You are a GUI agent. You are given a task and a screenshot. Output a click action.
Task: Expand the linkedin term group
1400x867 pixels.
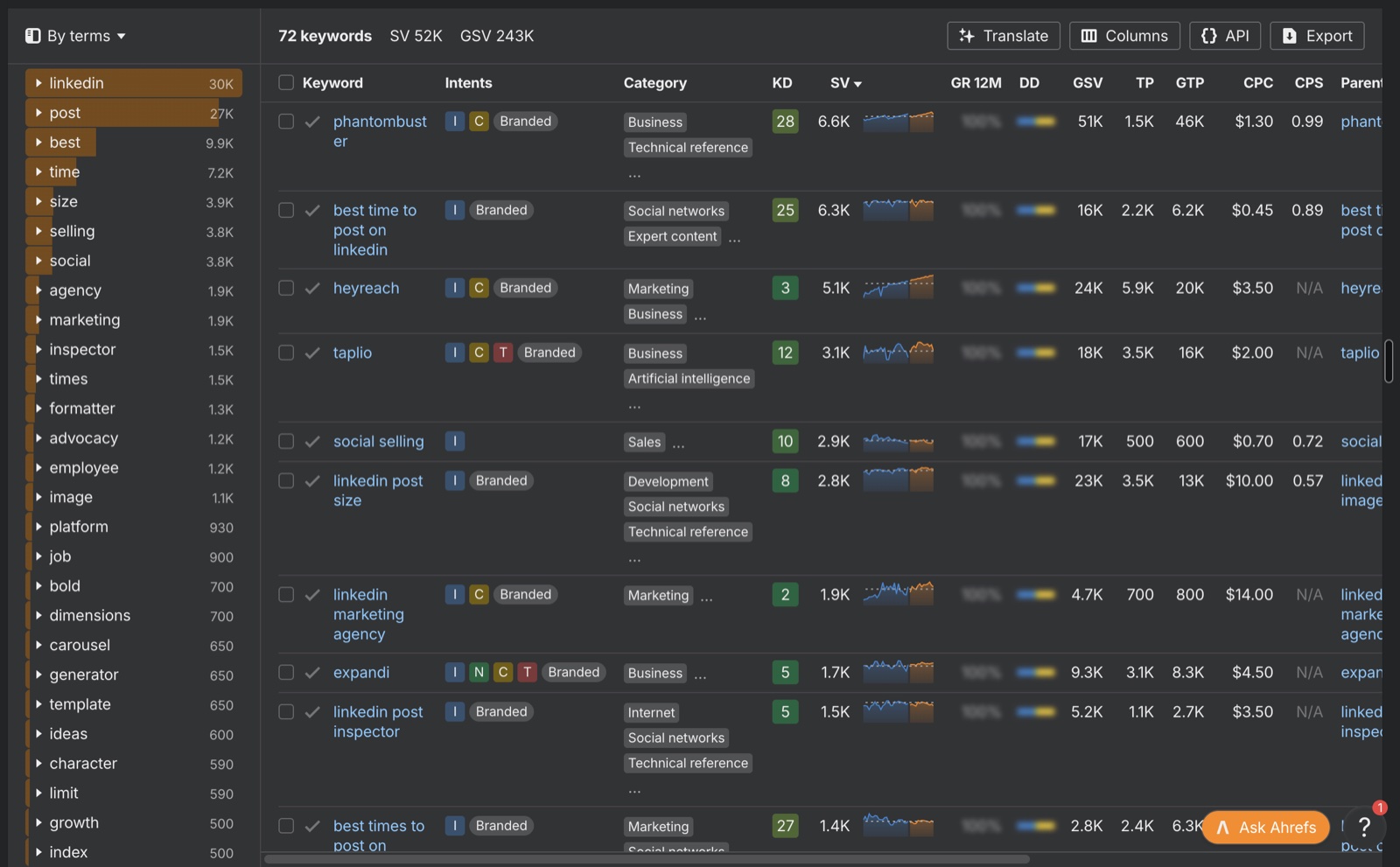[x=38, y=83]
